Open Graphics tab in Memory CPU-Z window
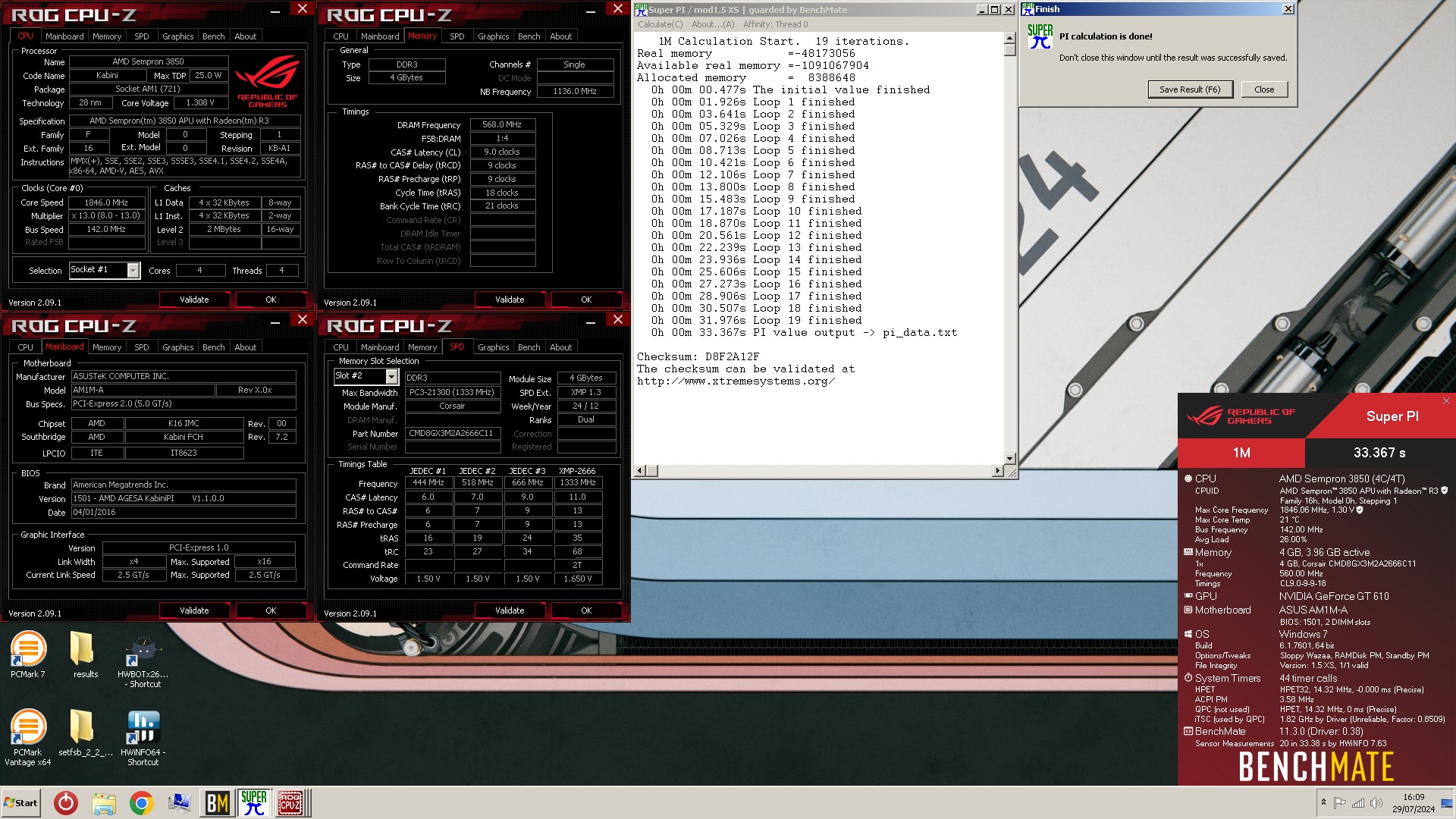The image size is (1456, 819). [493, 36]
